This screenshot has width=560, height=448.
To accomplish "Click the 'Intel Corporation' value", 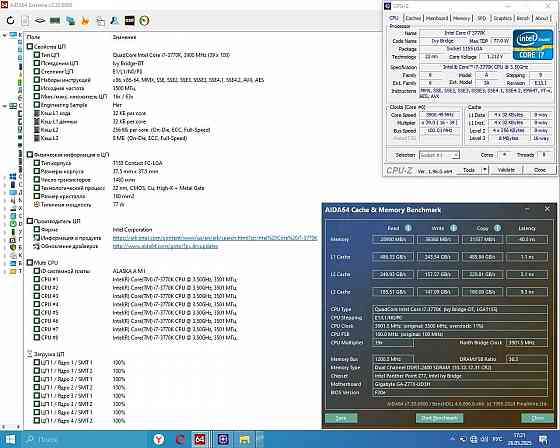I will tap(132, 230).
